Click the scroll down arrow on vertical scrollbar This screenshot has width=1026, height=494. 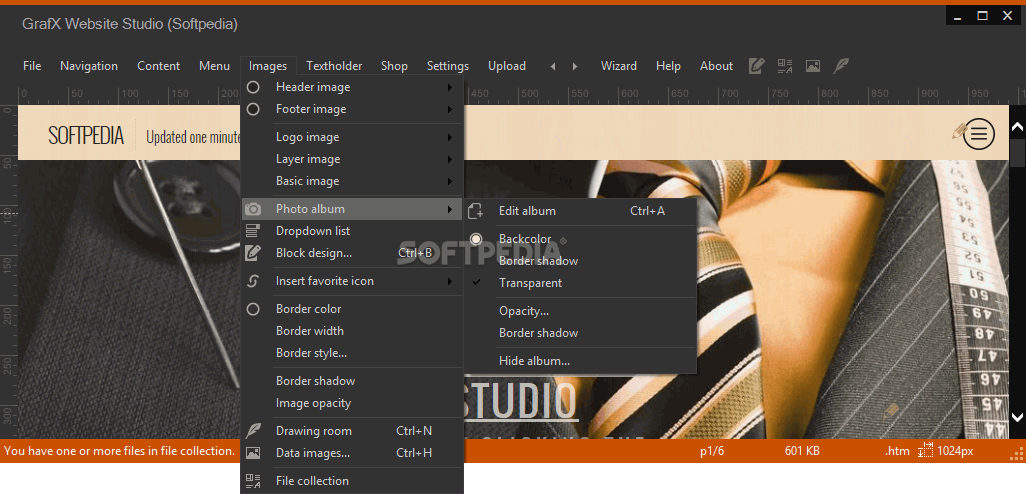click(1017, 417)
